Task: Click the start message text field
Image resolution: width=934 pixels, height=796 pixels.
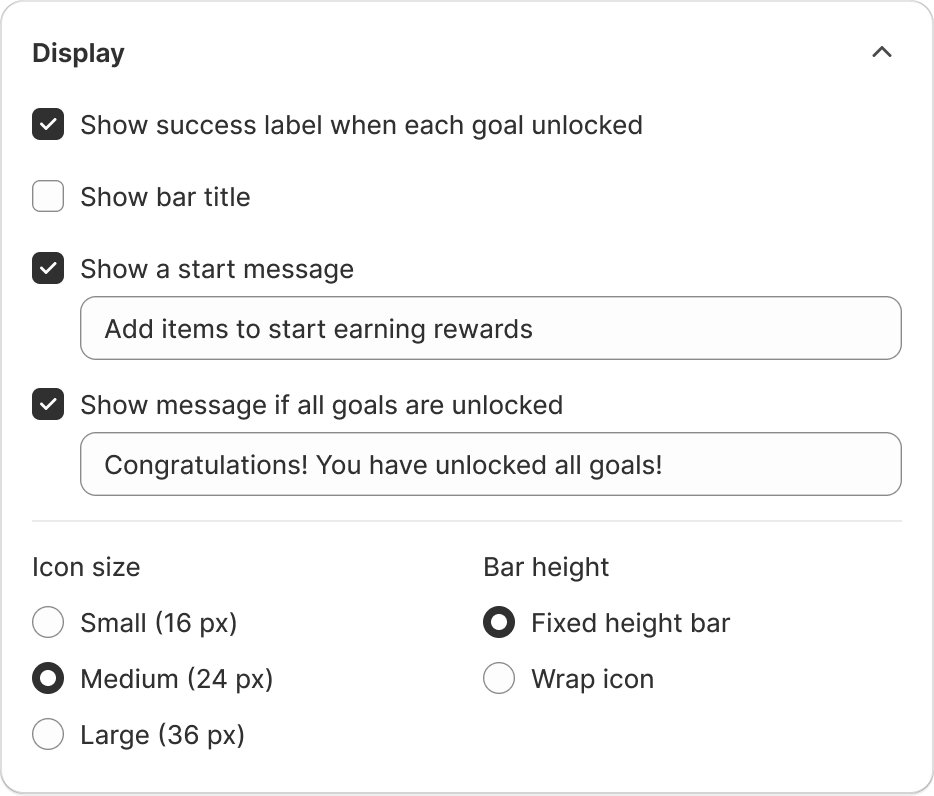Action: click(x=490, y=328)
